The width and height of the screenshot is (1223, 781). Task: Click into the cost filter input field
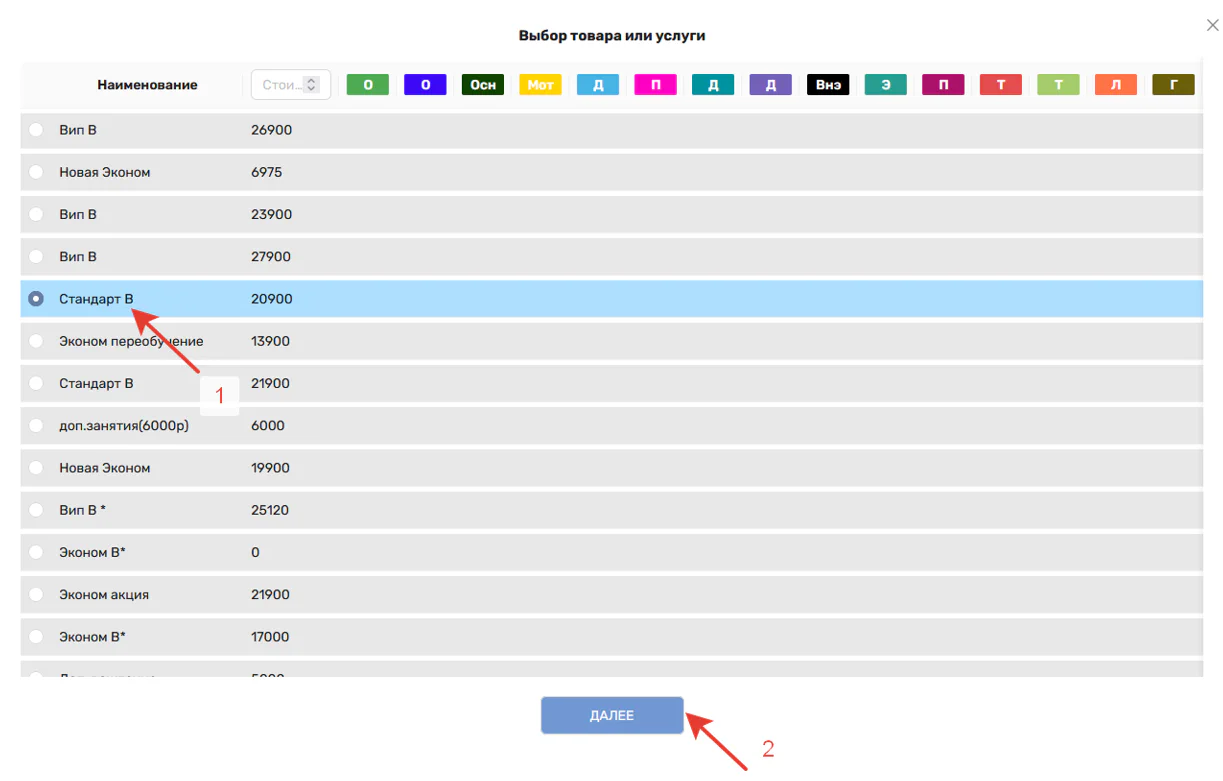point(280,85)
